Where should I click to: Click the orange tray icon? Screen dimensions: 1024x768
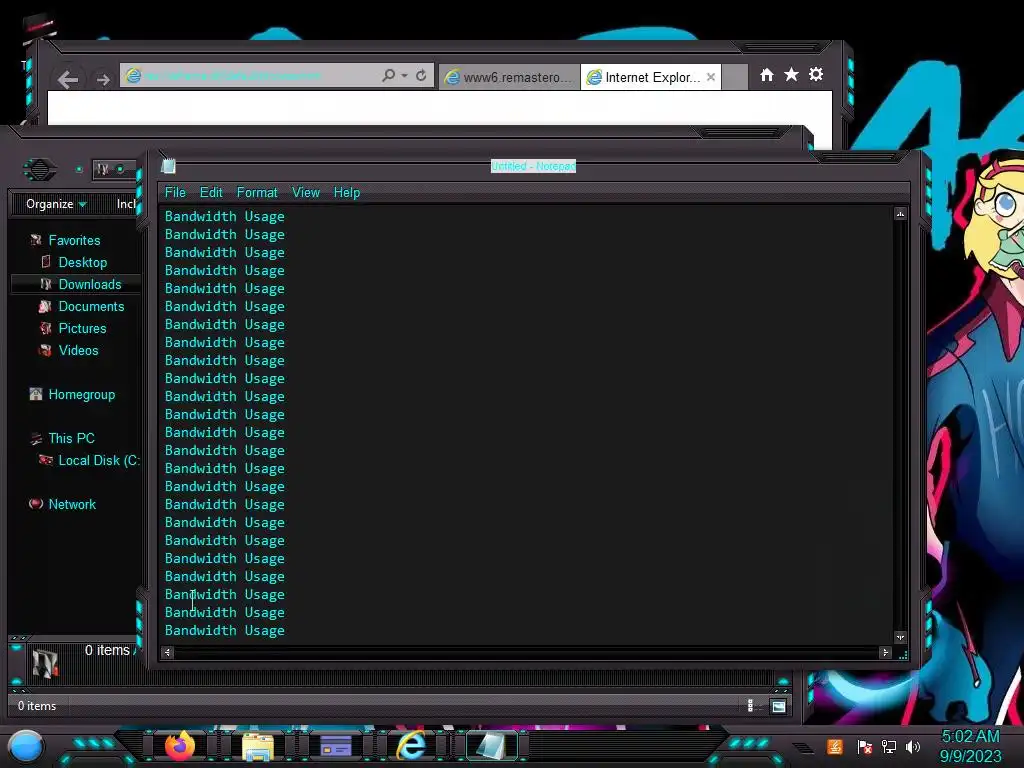(x=835, y=746)
